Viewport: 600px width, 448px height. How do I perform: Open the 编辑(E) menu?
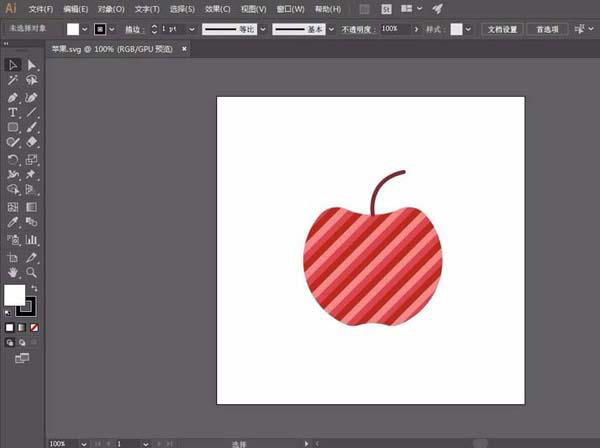[75, 9]
